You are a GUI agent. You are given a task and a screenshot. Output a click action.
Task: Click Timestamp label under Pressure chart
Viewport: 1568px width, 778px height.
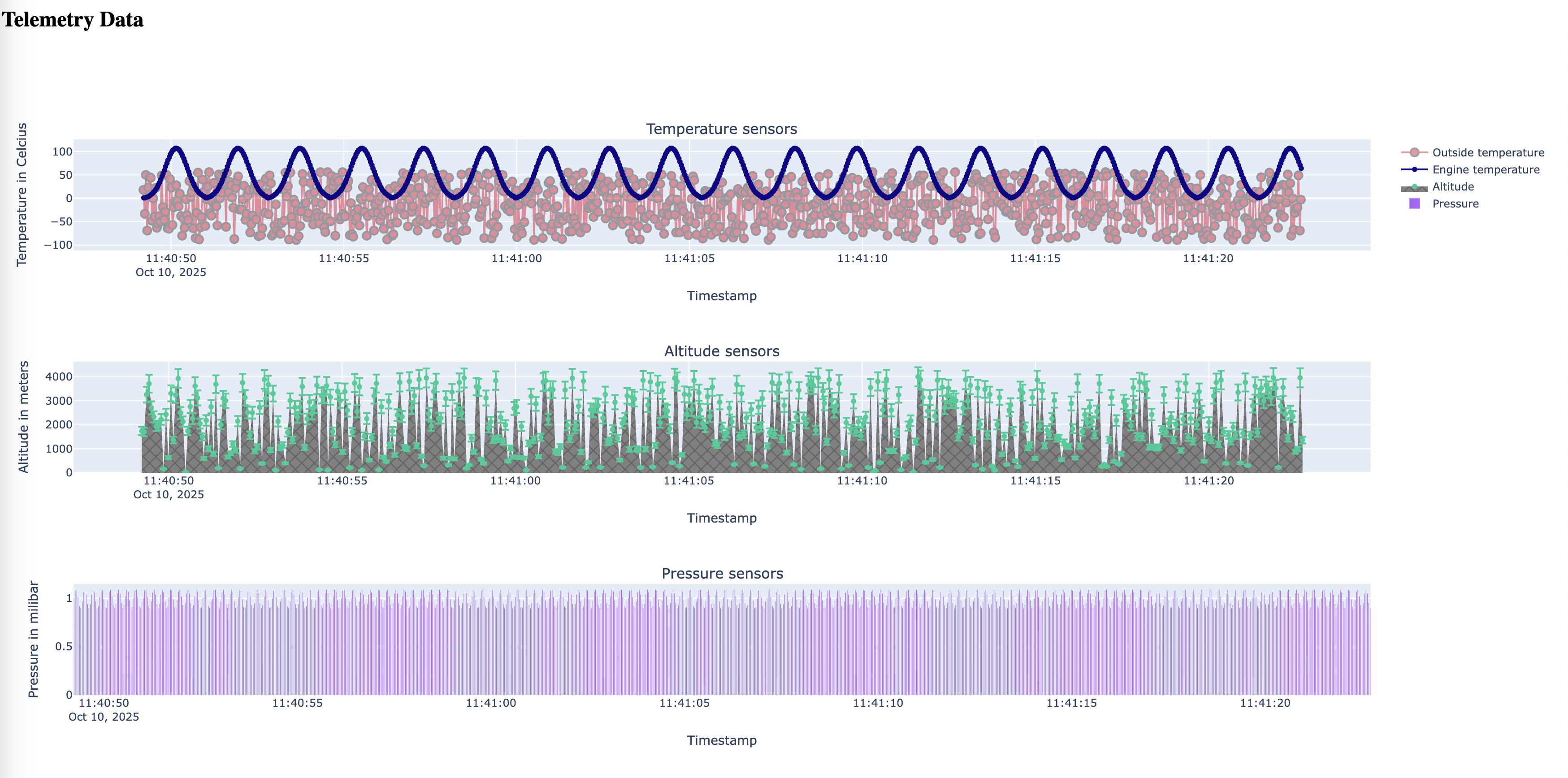click(722, 740)
